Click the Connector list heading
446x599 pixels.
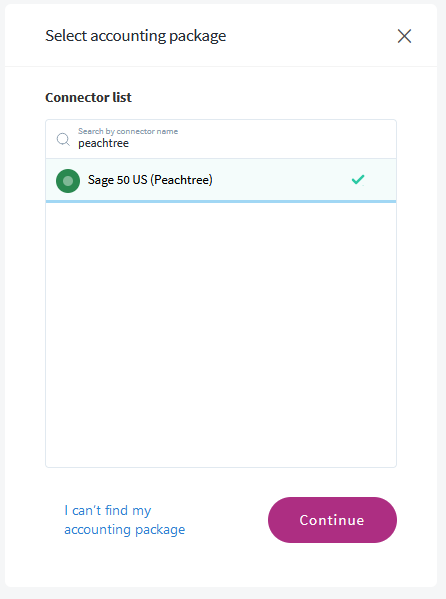[88, 97]
